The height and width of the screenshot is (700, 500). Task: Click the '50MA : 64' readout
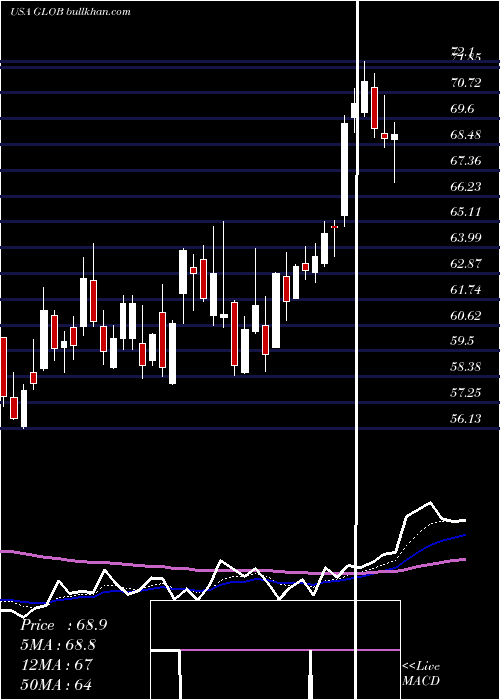pos(56,683)
